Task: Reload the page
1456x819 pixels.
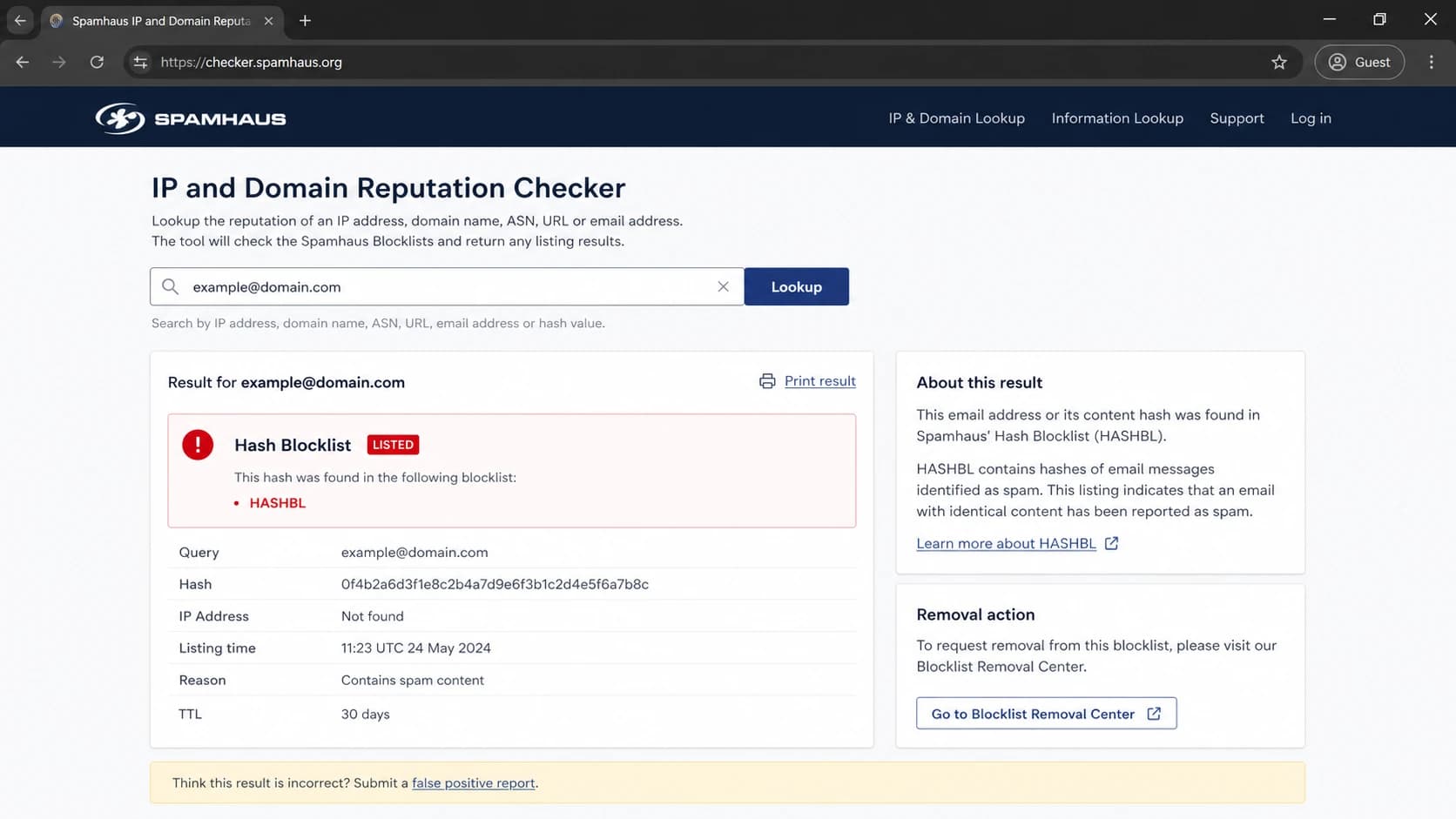Action: coord(97,62)
